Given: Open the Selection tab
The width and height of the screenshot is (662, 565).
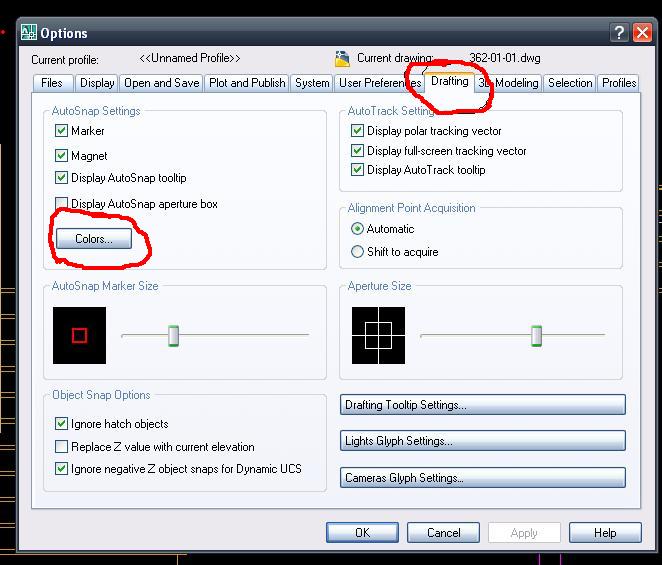Looking at the screenshot, I should coord(570,83).
